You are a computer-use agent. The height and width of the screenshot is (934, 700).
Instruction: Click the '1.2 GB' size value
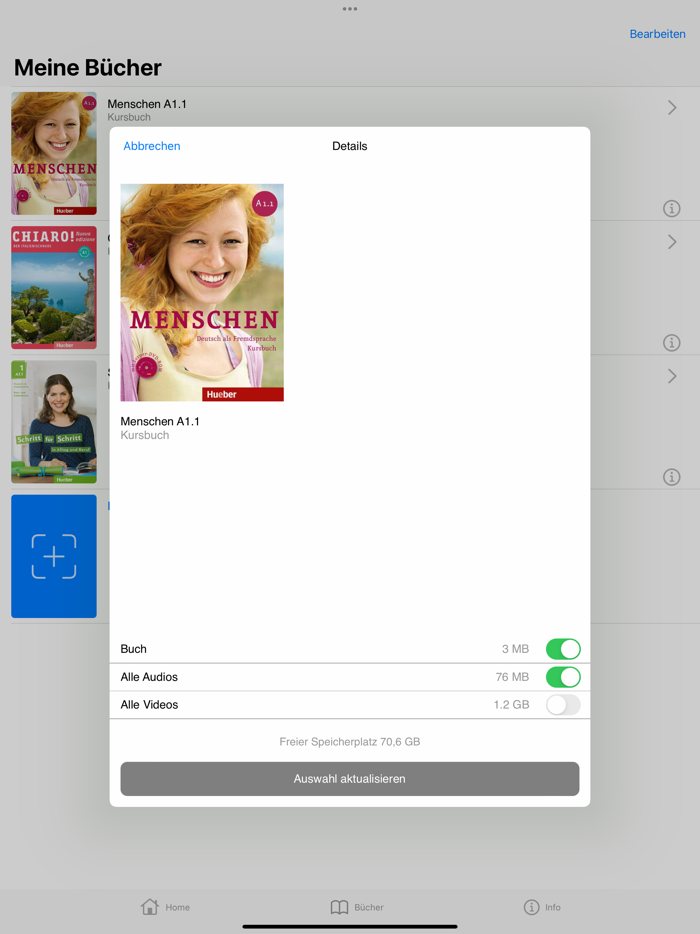pos(511,705)
